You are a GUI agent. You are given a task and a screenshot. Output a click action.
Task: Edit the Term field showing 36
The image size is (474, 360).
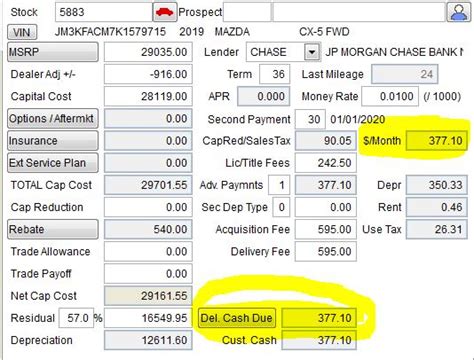tap(275, 74)
